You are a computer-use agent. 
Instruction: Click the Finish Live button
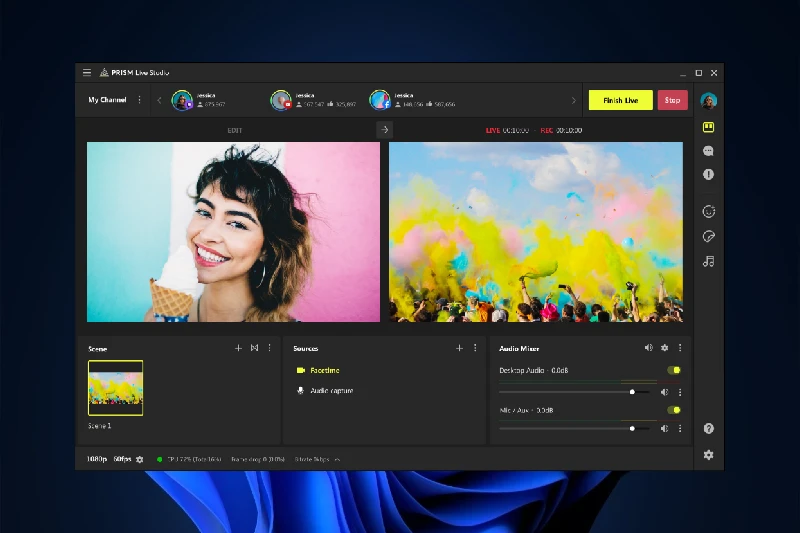pyautogui.click(x=620, y=100)
